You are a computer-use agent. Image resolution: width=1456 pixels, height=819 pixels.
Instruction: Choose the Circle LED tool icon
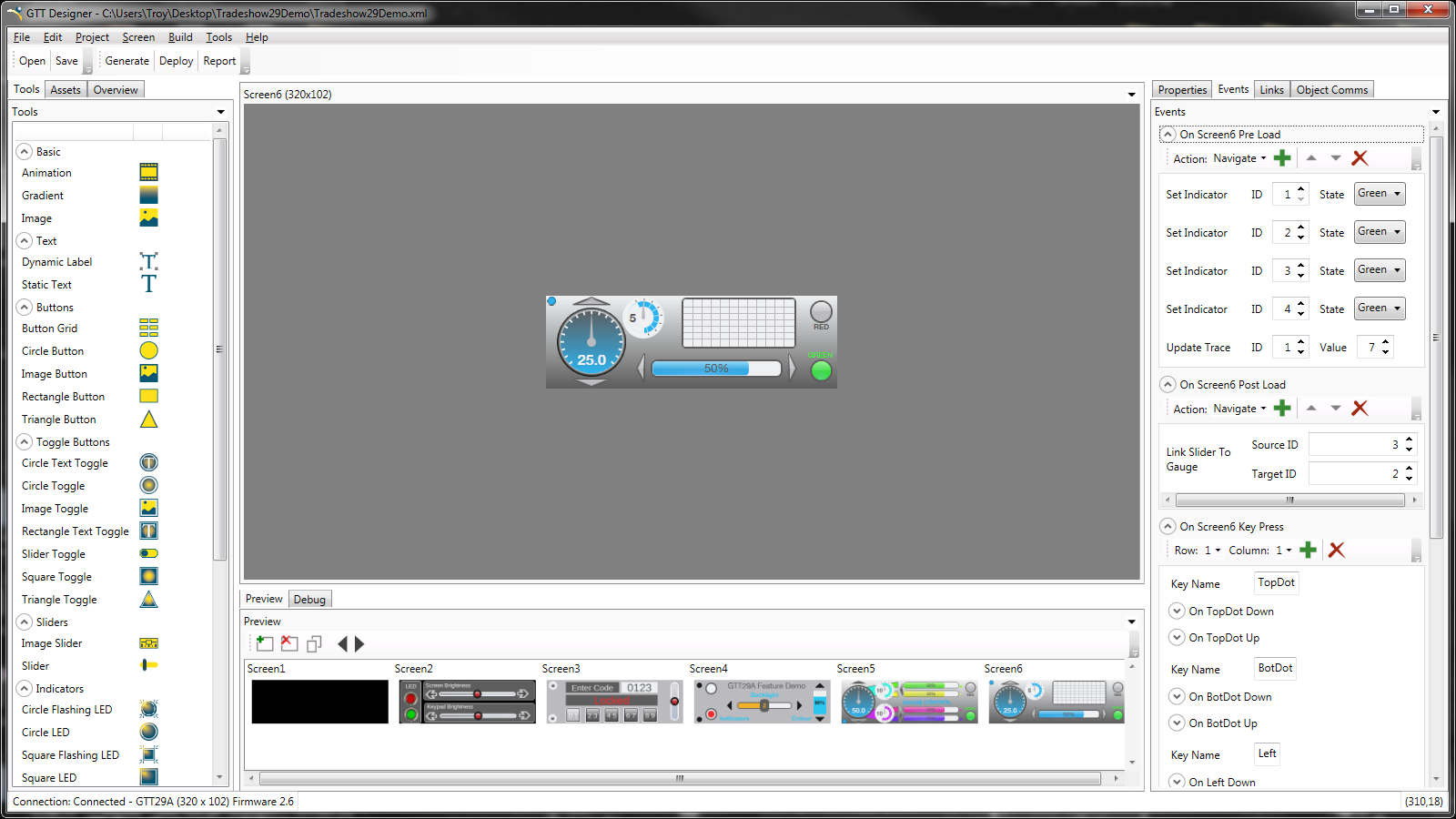149,732
